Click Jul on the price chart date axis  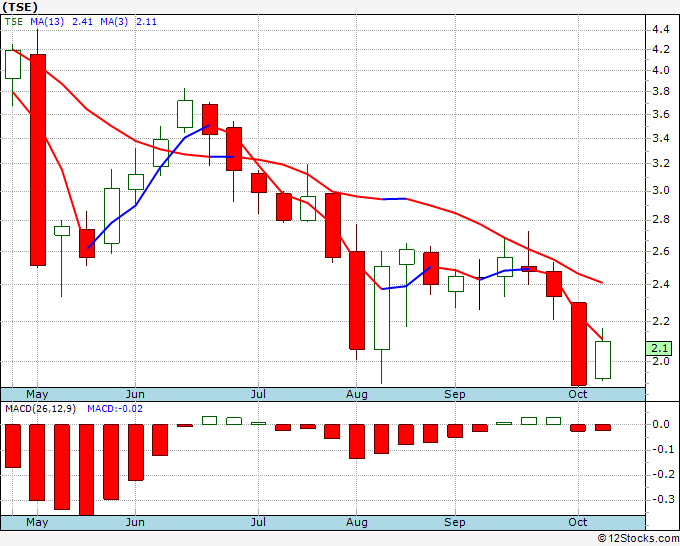click(x=258, y=394)
